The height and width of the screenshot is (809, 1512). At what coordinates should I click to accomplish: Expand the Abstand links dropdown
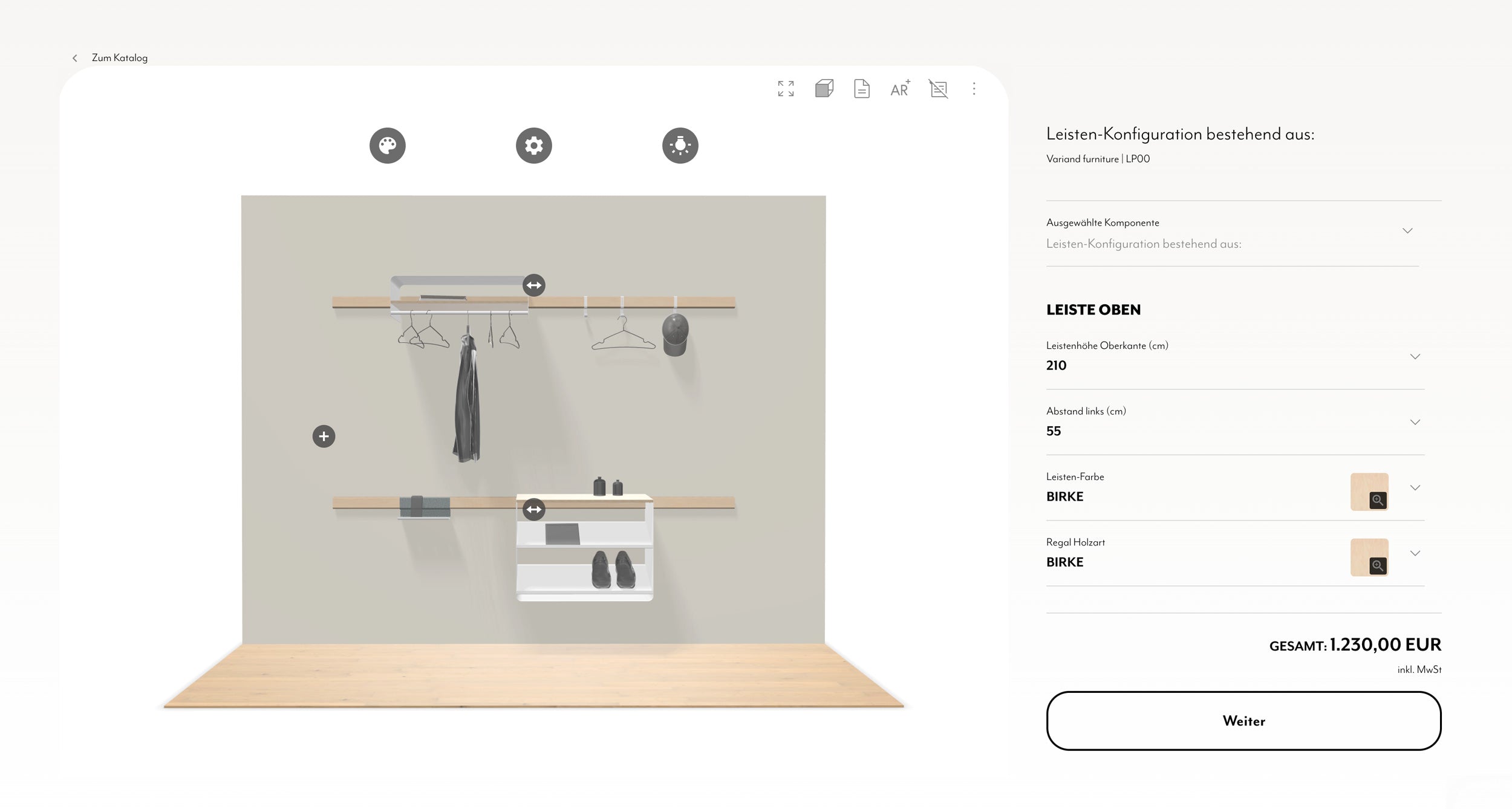tap(1415, 422)
